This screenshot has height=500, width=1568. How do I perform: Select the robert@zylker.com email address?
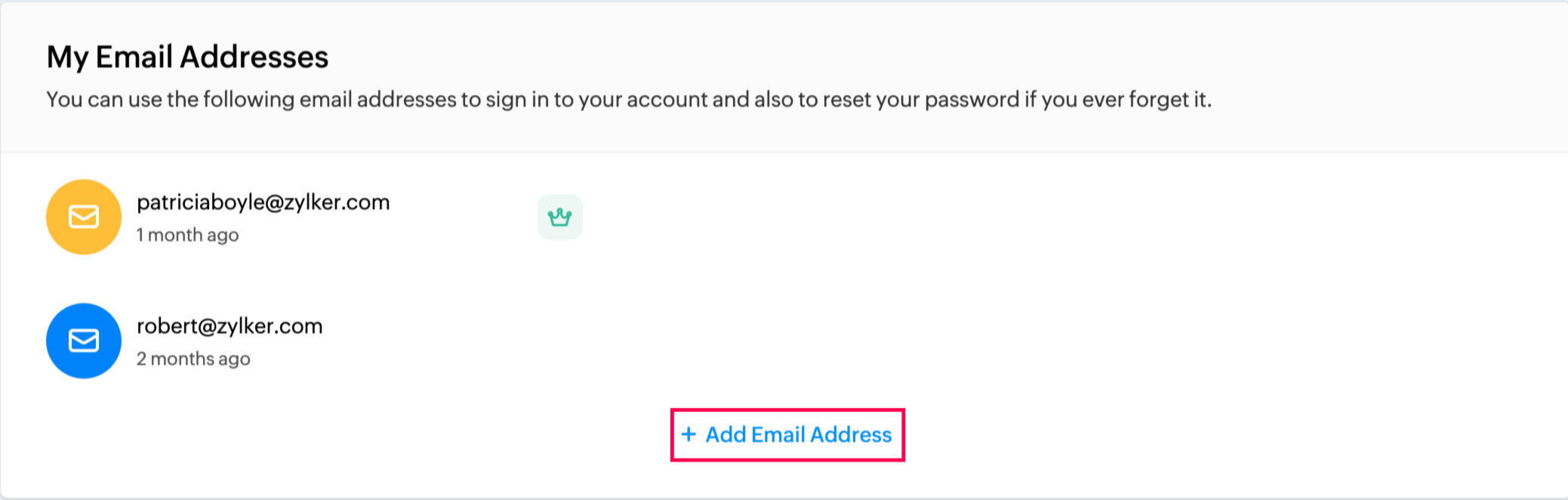230,326
